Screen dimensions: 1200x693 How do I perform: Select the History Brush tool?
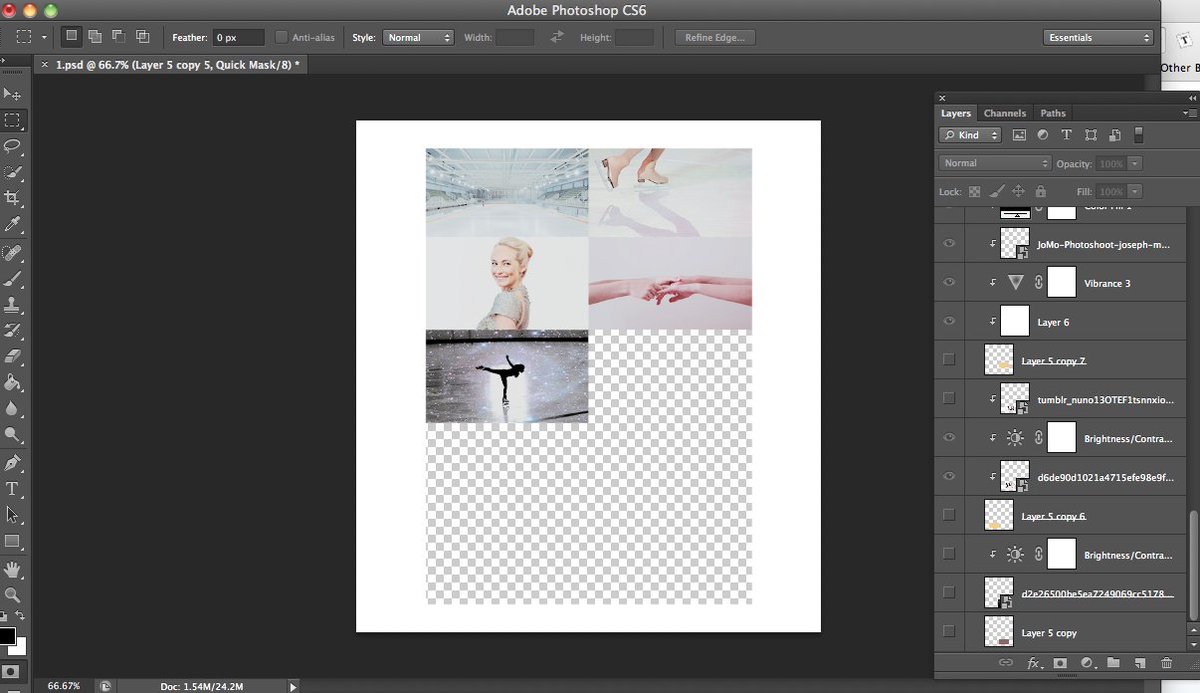click(x=13, y=330)
